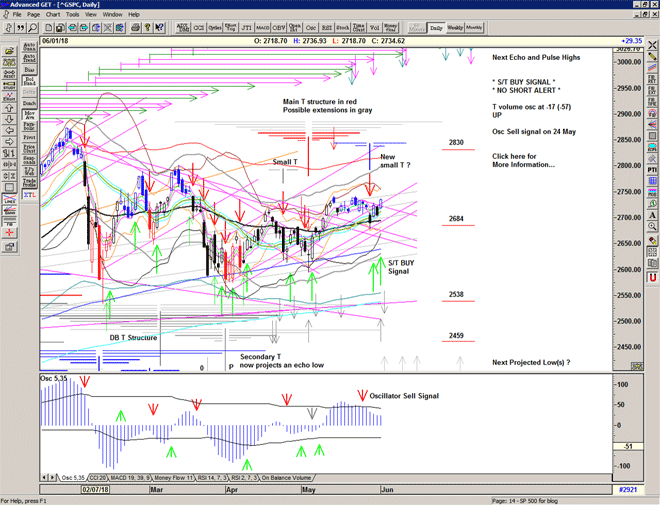Click the Mov Avg study button
660x505 pixels.
(x=29, y=115)
